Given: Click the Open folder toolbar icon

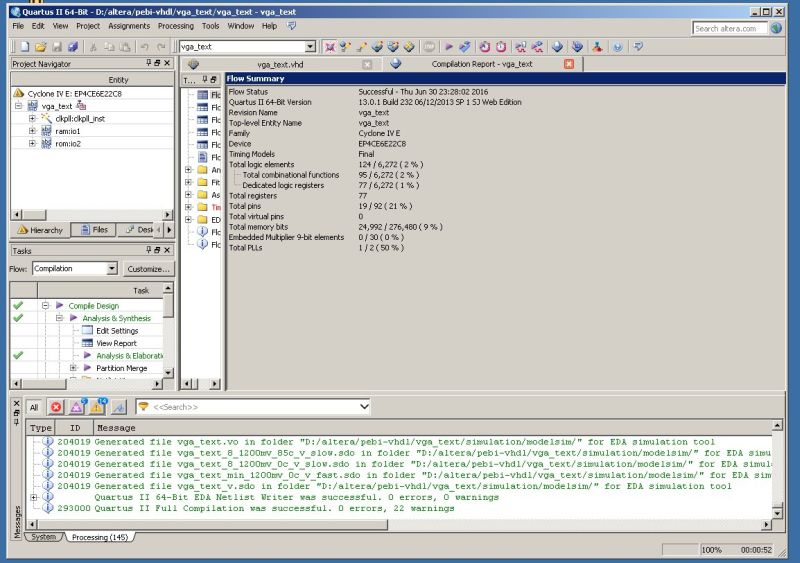Looking at the screenshot, I should (41, 47).
